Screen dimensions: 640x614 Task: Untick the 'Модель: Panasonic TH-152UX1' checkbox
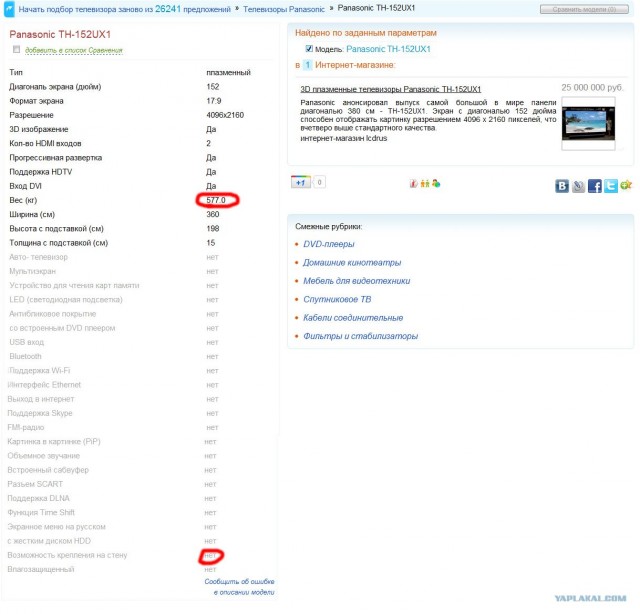[309, 49]
